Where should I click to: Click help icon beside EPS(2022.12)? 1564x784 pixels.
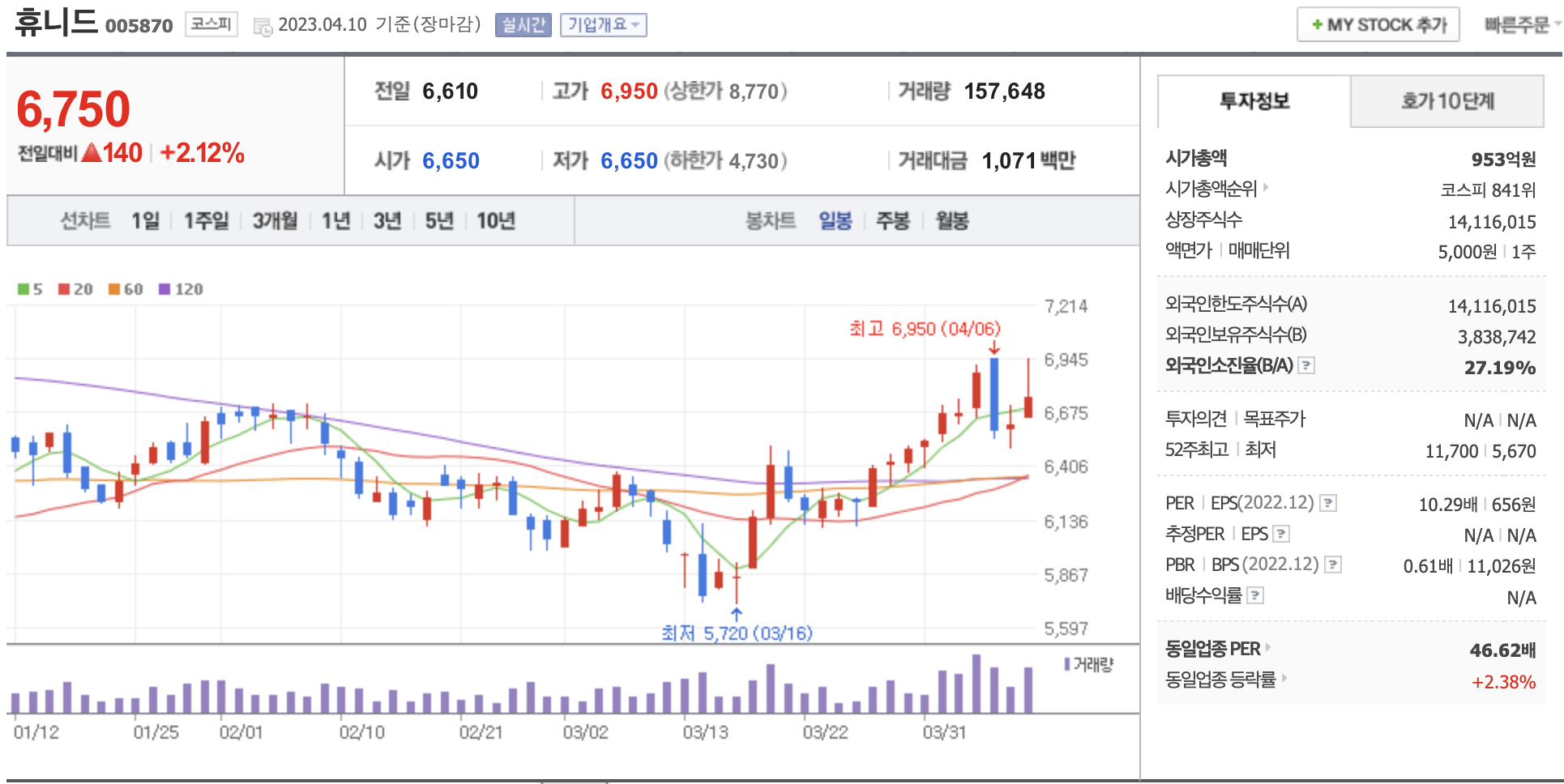[x=1328, y=504]
